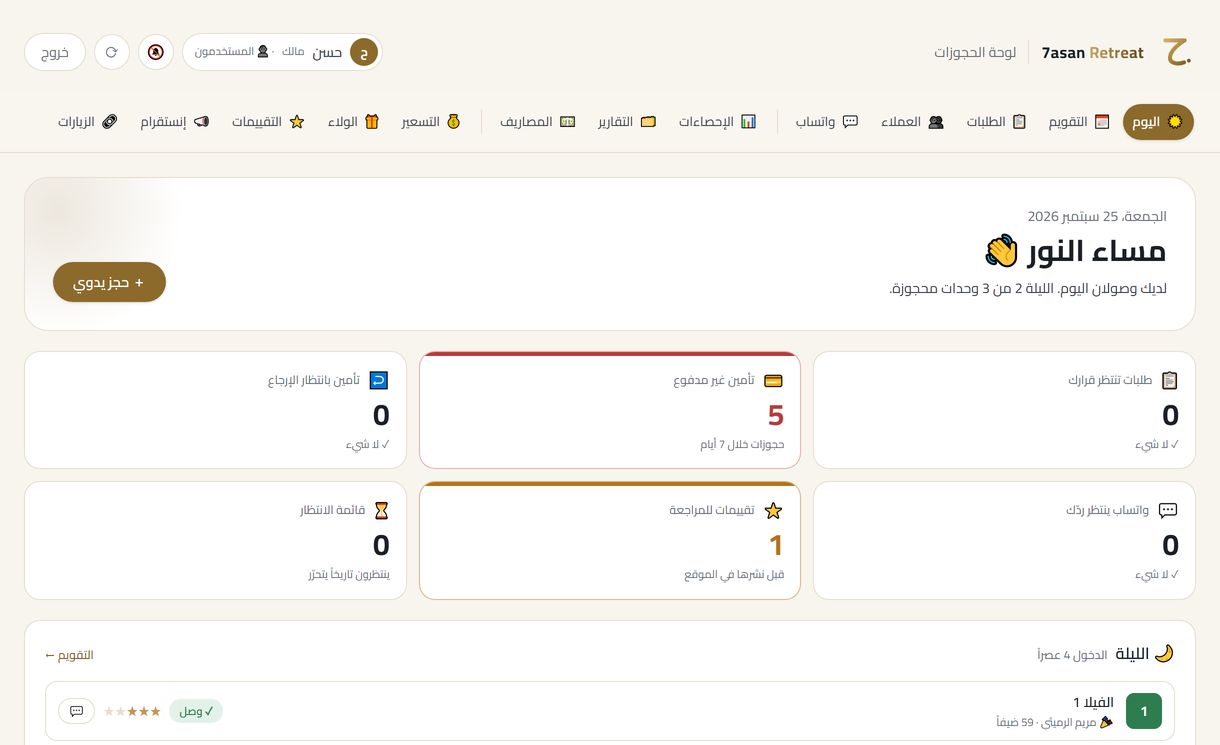Open the الطلبات tab

click(996, 122)
